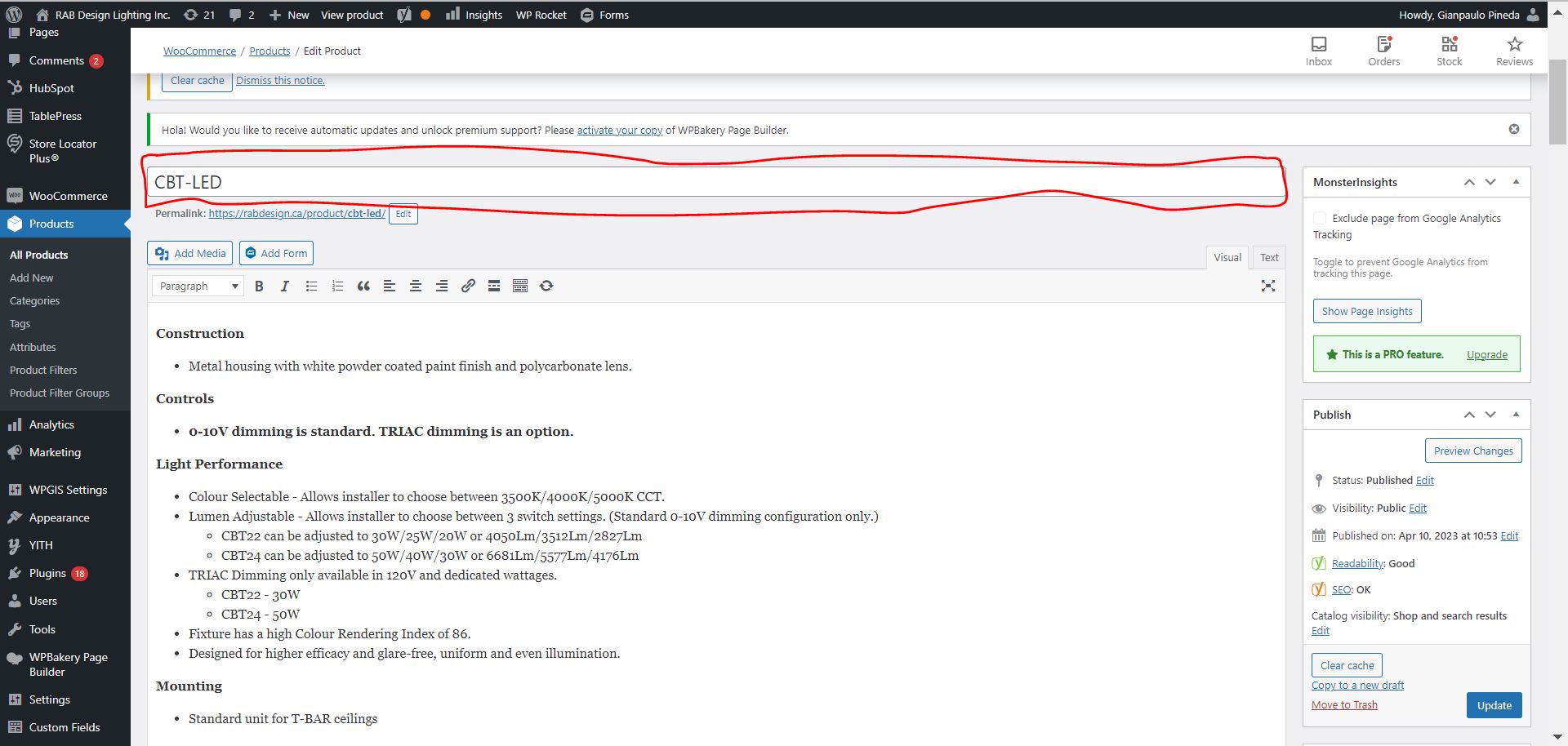Open the WooCommerce Inbox icon

(x=1318, y=51)
